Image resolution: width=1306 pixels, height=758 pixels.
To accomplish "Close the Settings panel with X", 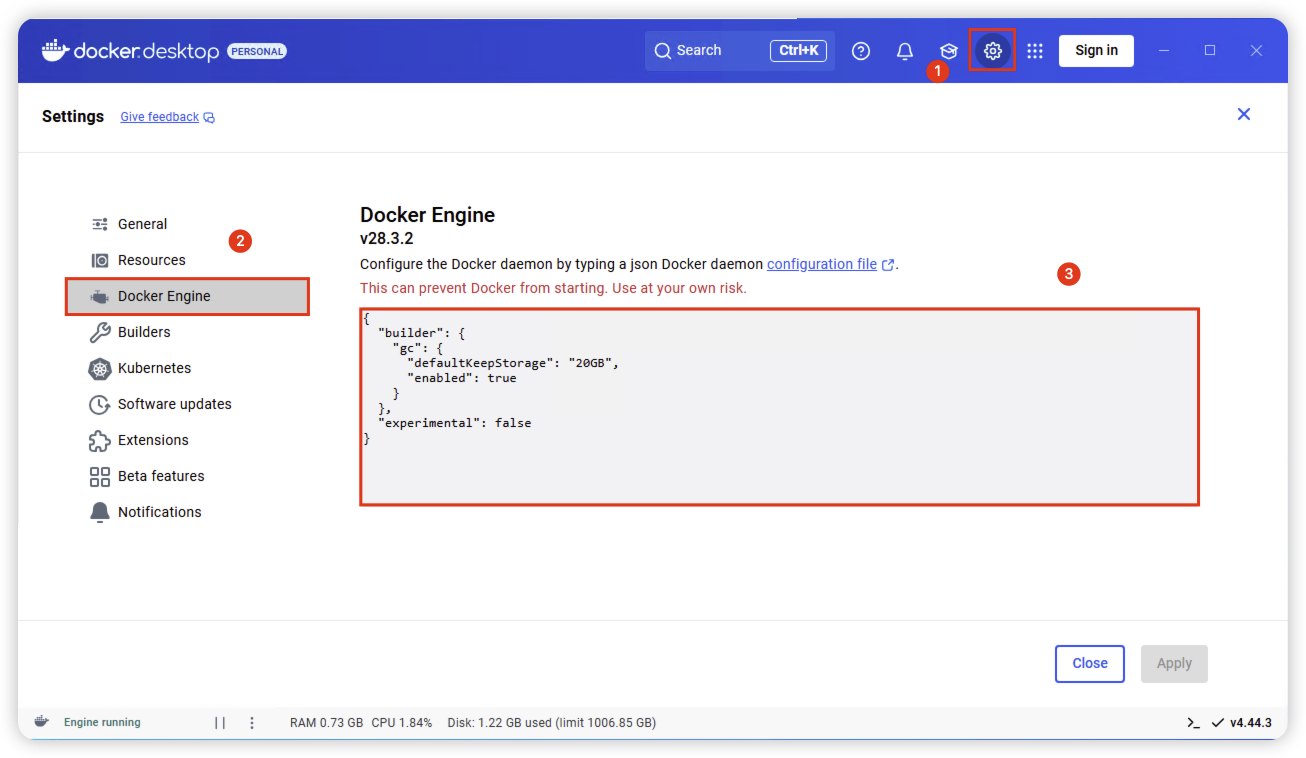I will pyautogui.click(x=1244, y=114).
